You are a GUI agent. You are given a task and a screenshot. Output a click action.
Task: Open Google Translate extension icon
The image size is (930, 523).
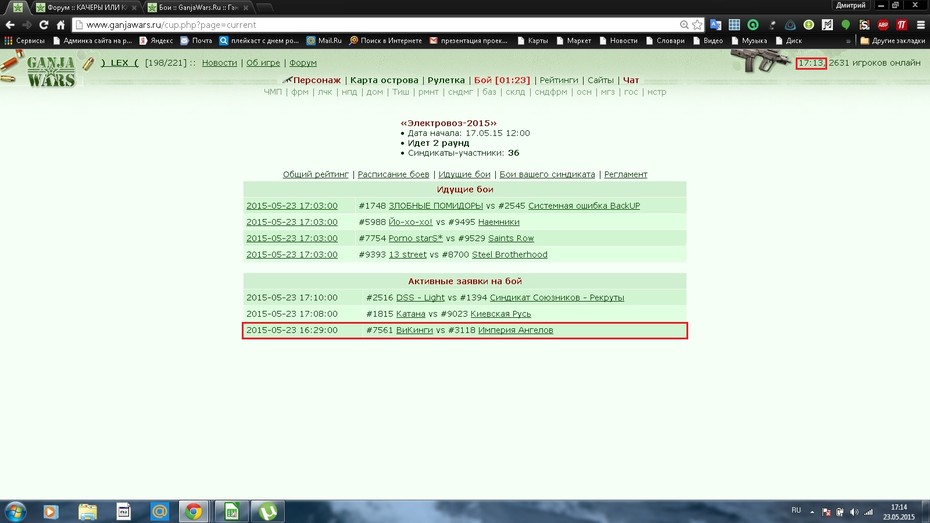click(716, 25)
